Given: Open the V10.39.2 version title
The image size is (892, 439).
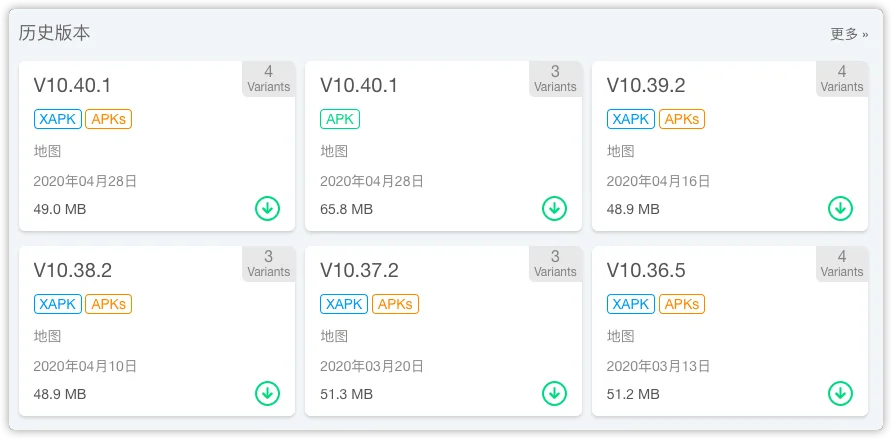Looking at the screenshot, I should click(x=646, y=85).
